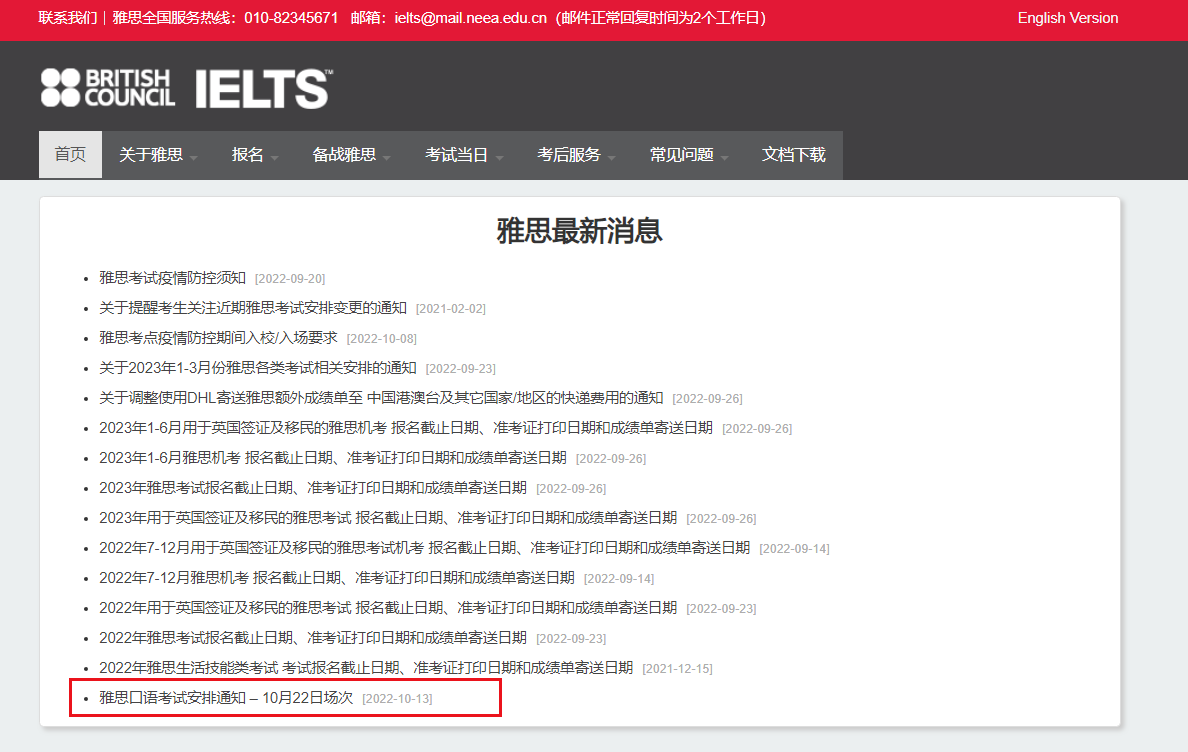
Task: Open 雅思口语考试安排通知 – 10月22日场次
Action: [x=226, y=697]
